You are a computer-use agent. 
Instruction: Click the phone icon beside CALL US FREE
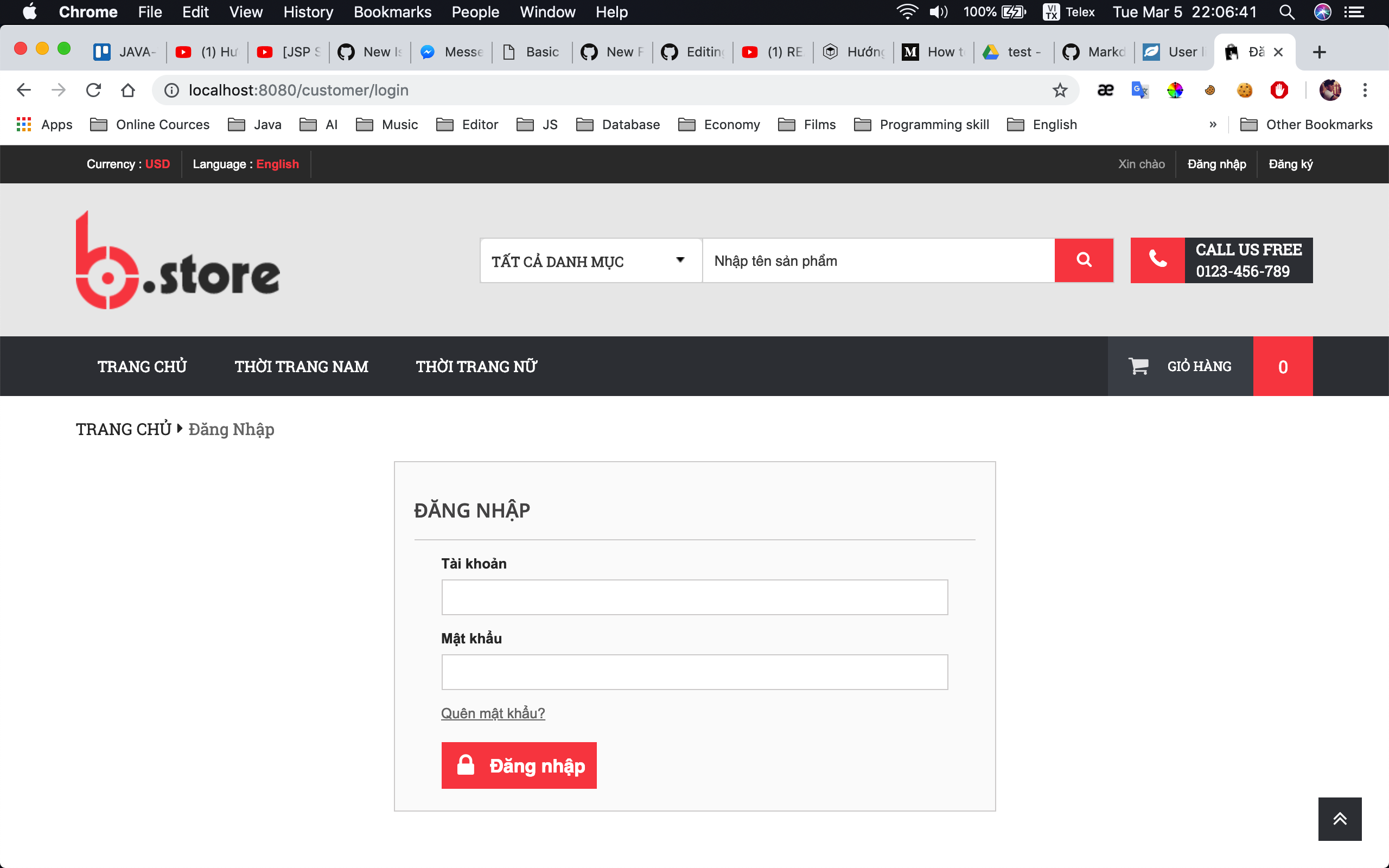(1159, 260)
